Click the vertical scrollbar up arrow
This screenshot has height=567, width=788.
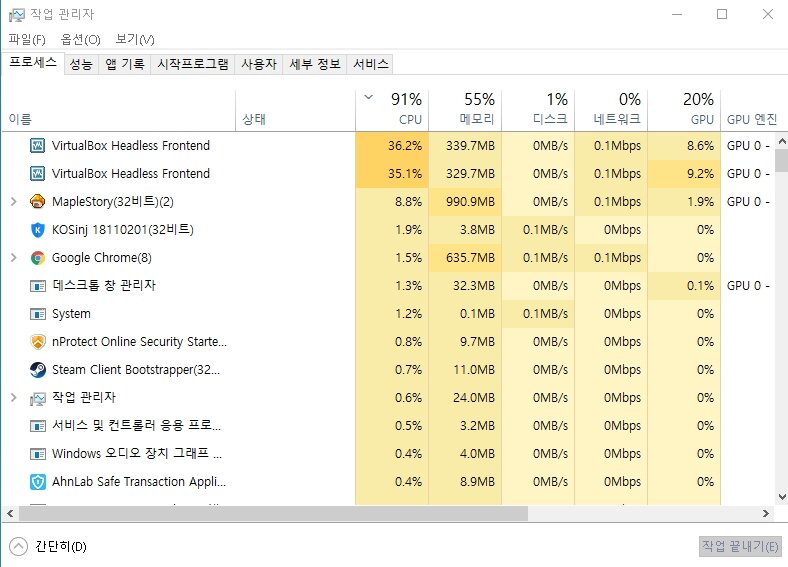pyautogui.click(x=782, y=141)
